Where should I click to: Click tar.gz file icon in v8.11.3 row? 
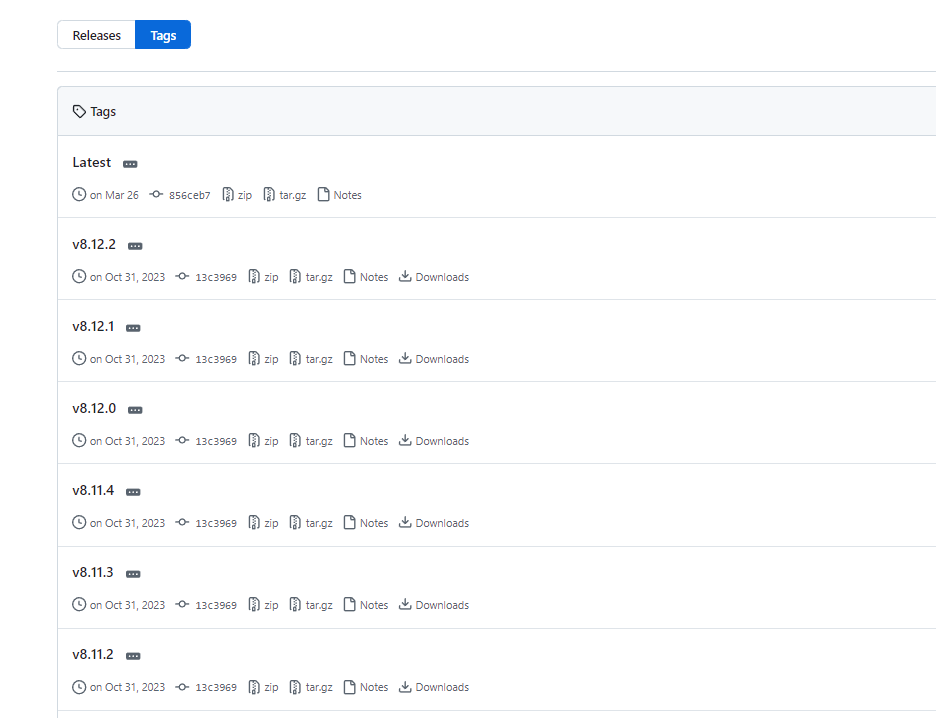click(x=295, y=605)
